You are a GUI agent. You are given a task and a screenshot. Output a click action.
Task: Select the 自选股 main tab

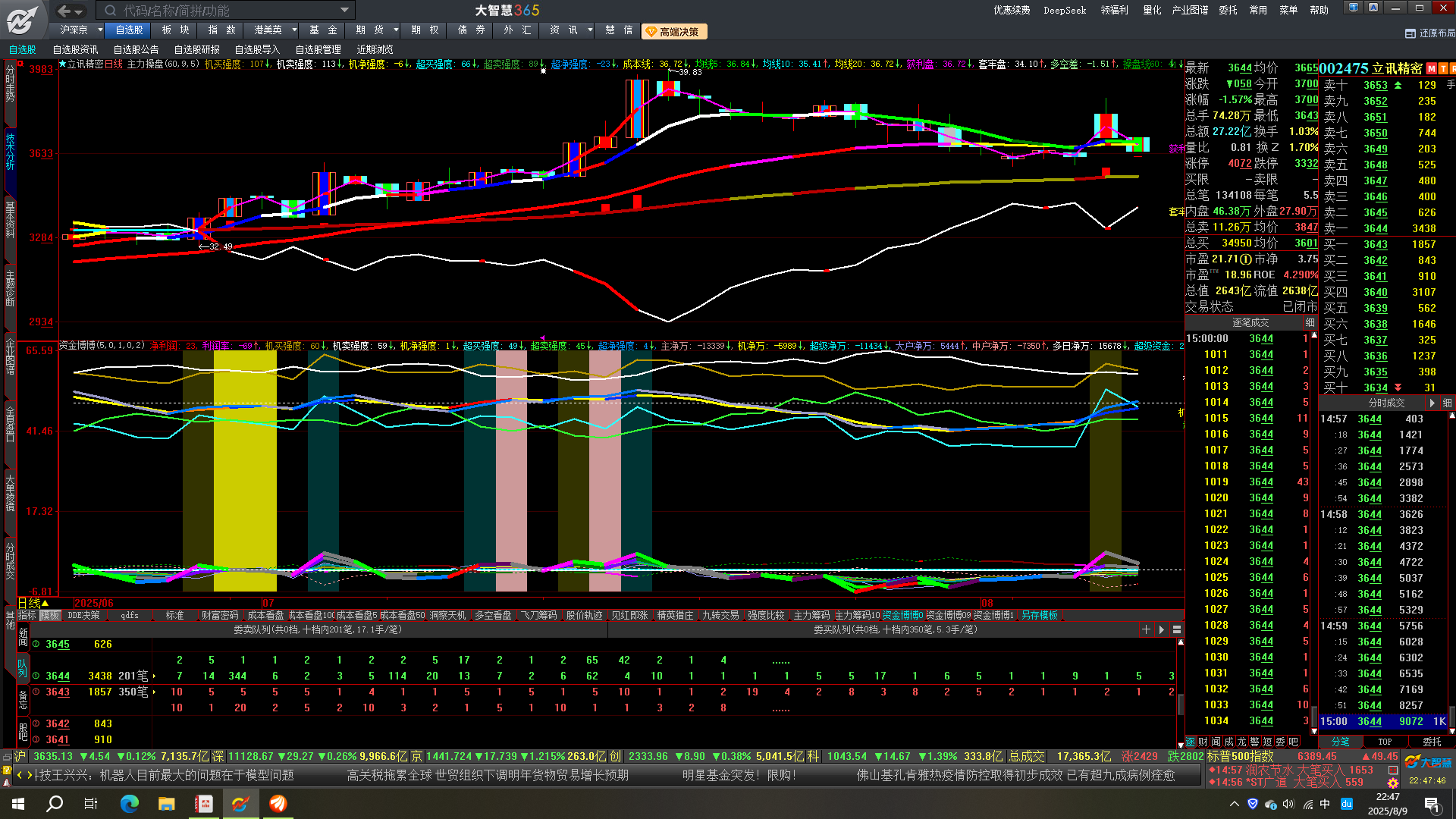point(129,30)
